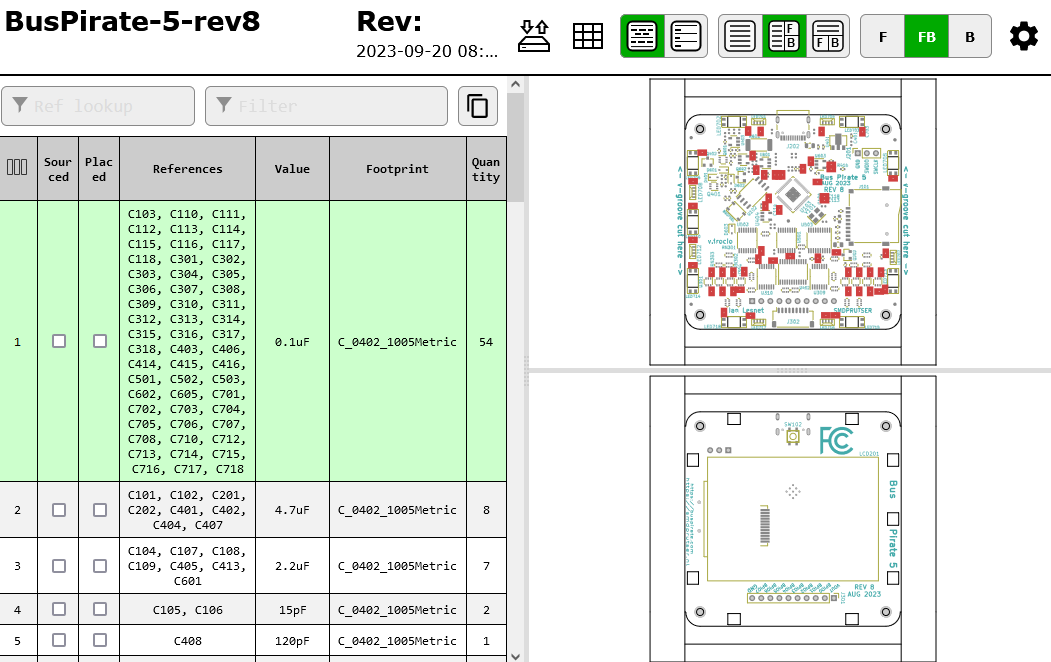The width and height of the screenshot is (1051, 662).
Task: Select the 2.2uF value cell
Action: point(292,566)
